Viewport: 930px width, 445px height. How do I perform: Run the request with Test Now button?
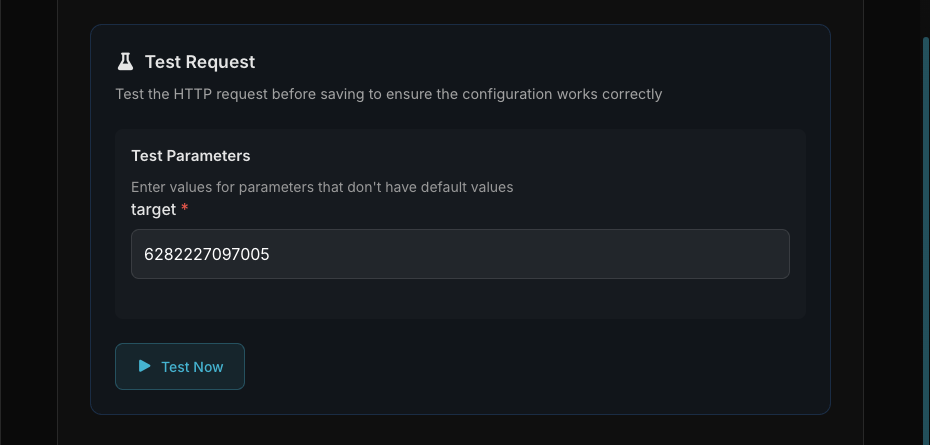tap(180, 367)
